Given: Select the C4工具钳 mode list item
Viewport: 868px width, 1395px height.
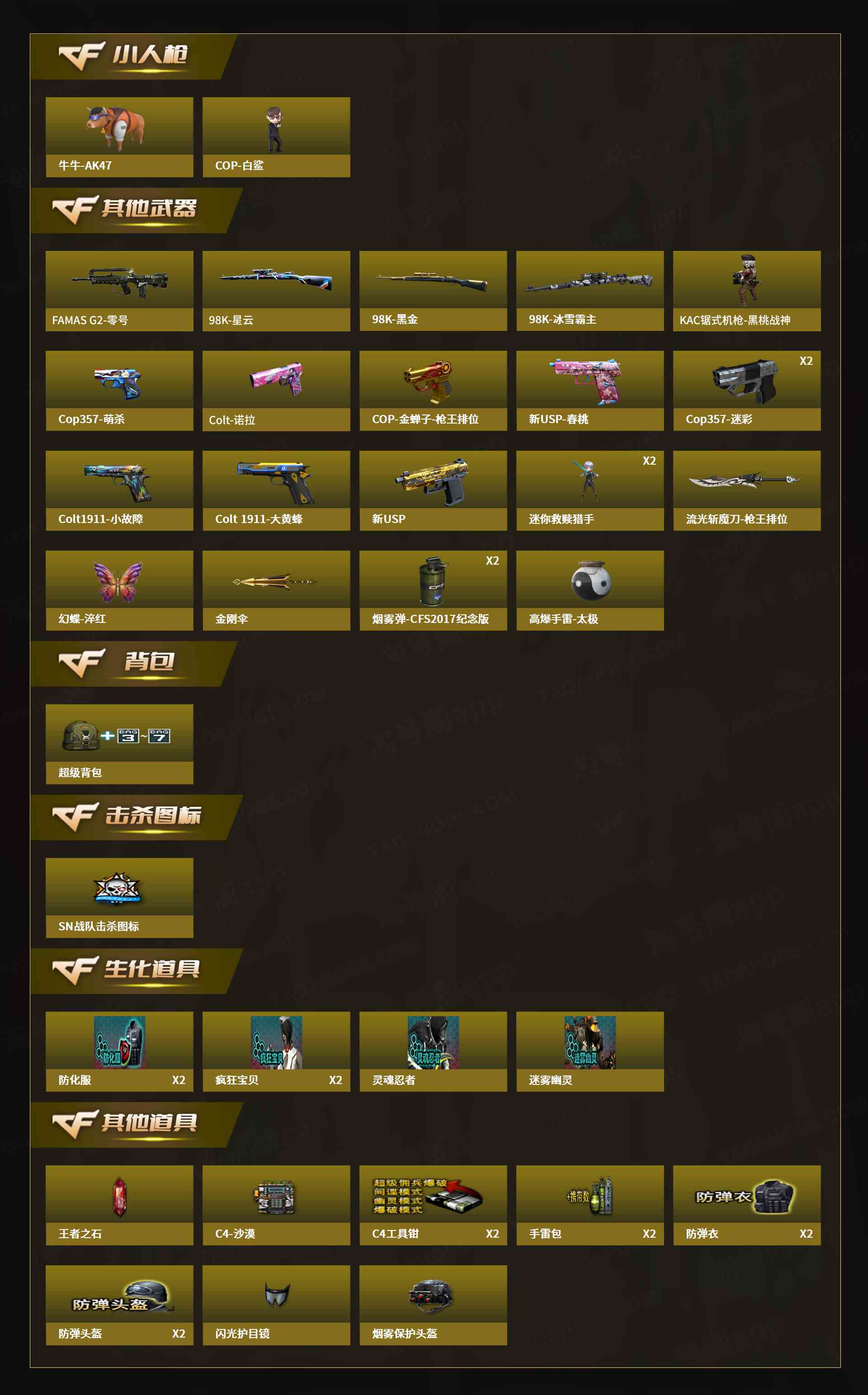Looking at the screenshot, I should (433, 1205).
